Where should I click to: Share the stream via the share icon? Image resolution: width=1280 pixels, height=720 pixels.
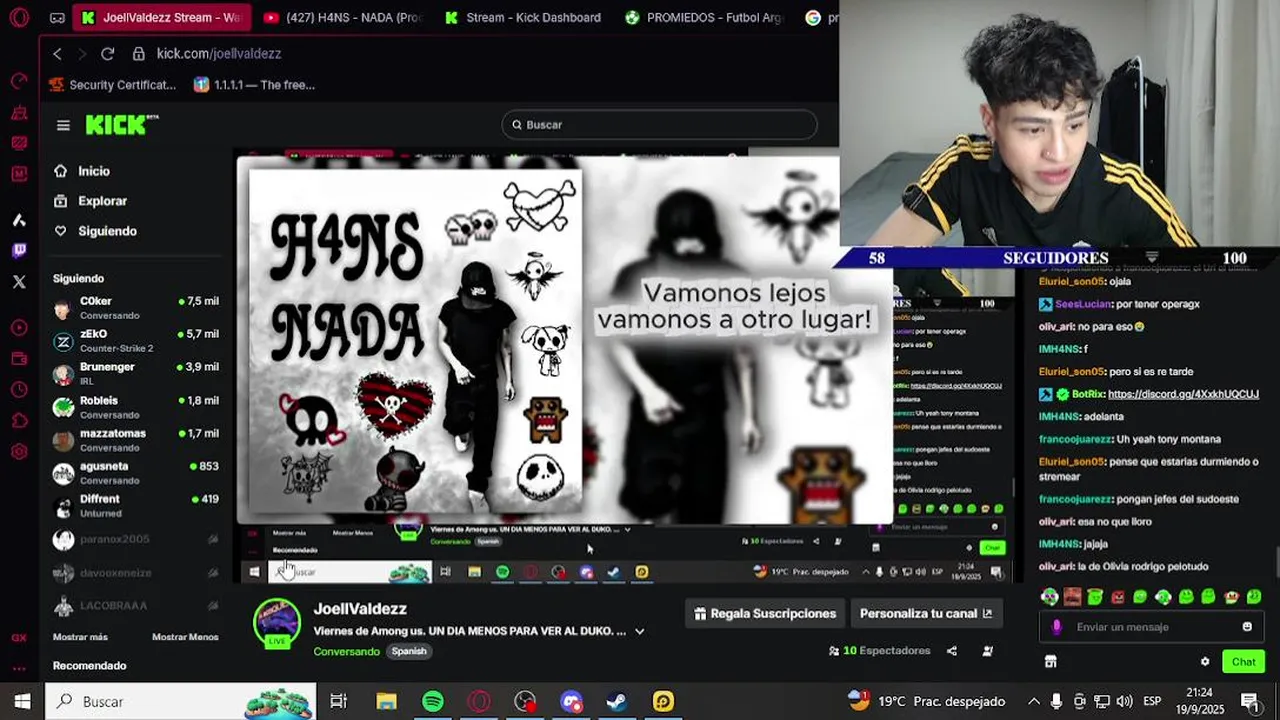[x=952, y=651]
